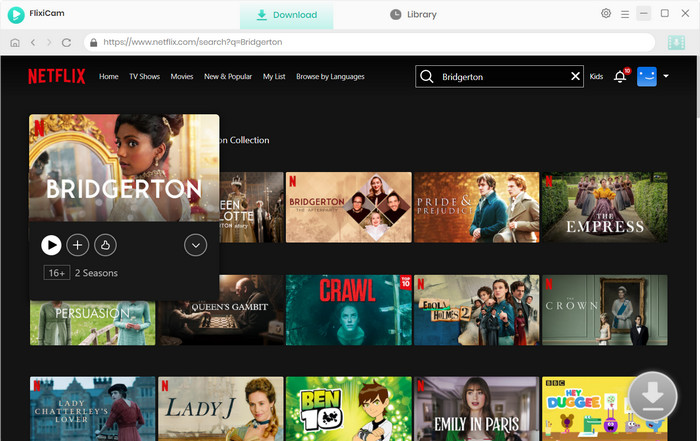Click the Netflix search input field
The width and height of the screenshot is (700, 441).
pos(502,77)
